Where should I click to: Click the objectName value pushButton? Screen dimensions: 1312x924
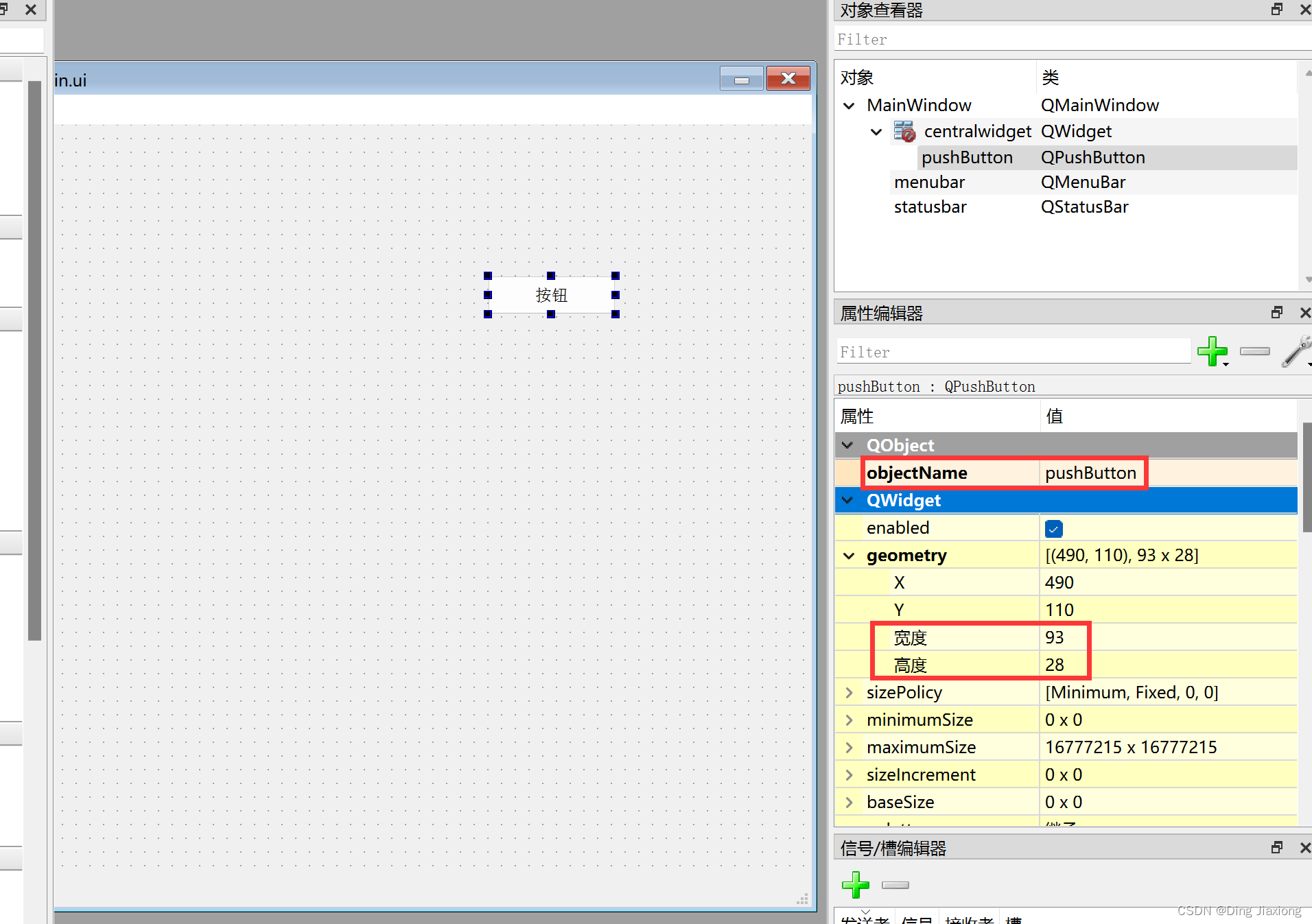pyautogui.click(x=1090, y=473)
